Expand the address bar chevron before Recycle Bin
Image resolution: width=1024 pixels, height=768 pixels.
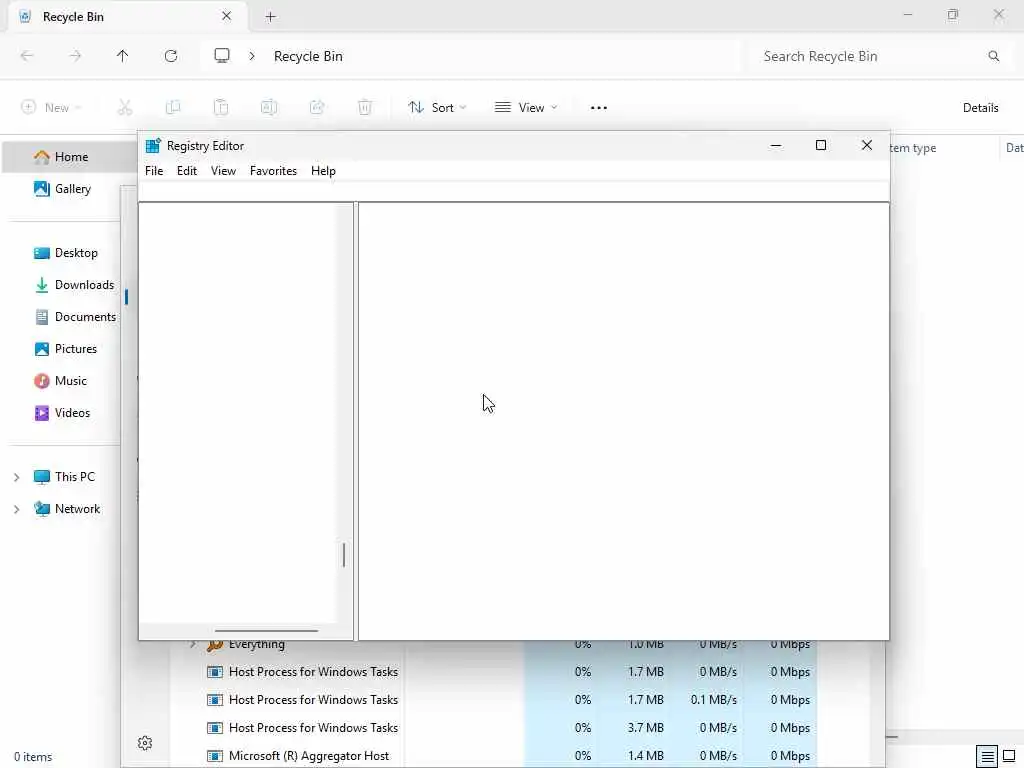coord(252,56)
